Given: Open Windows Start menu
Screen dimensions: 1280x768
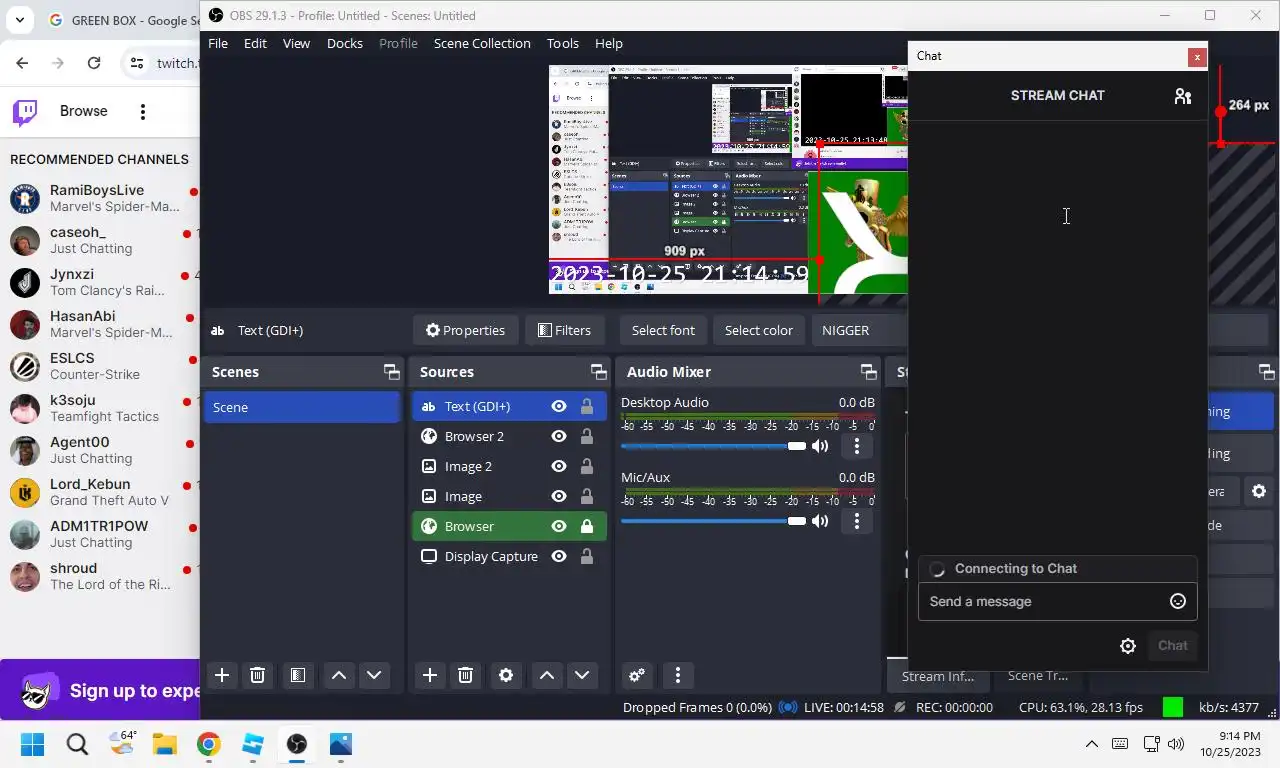Looking at the screenshot, I should tap(33, 744).
